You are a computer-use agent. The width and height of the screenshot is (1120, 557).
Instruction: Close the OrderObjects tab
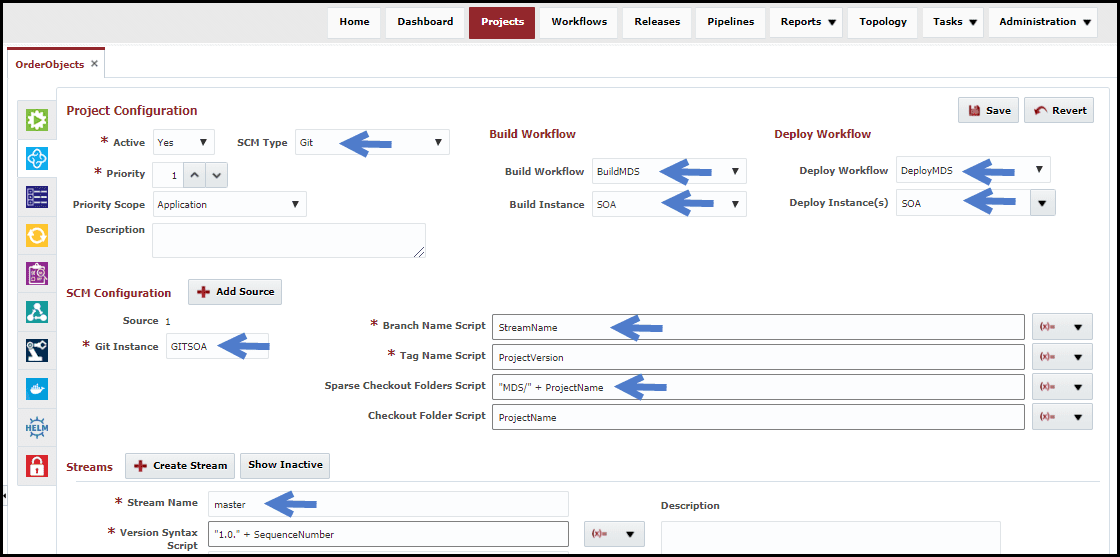pyautogui.click(x=94, y=64)
